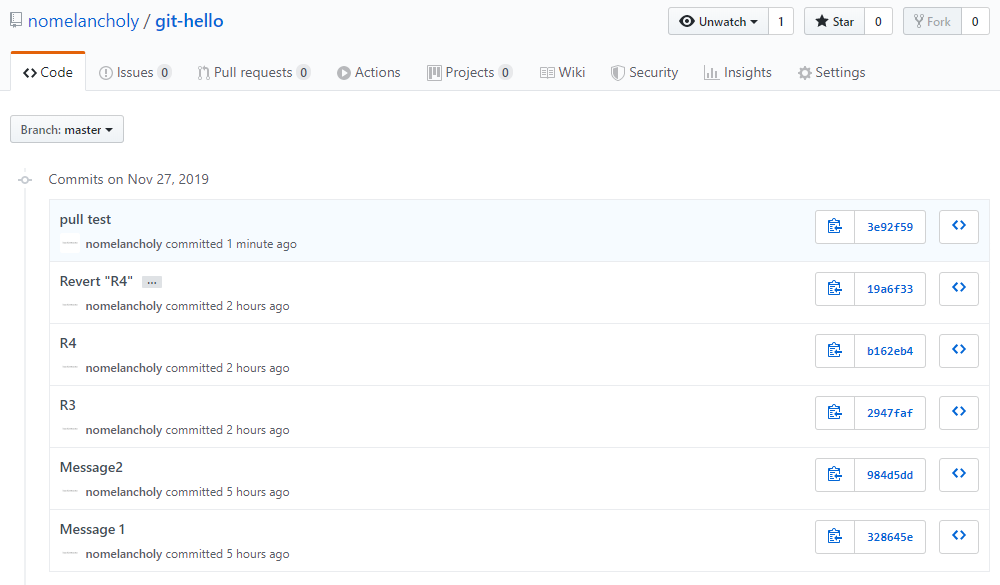Copy full SHA for commit 328645e
Viewport: 1000px width, 585px height.
835,537
